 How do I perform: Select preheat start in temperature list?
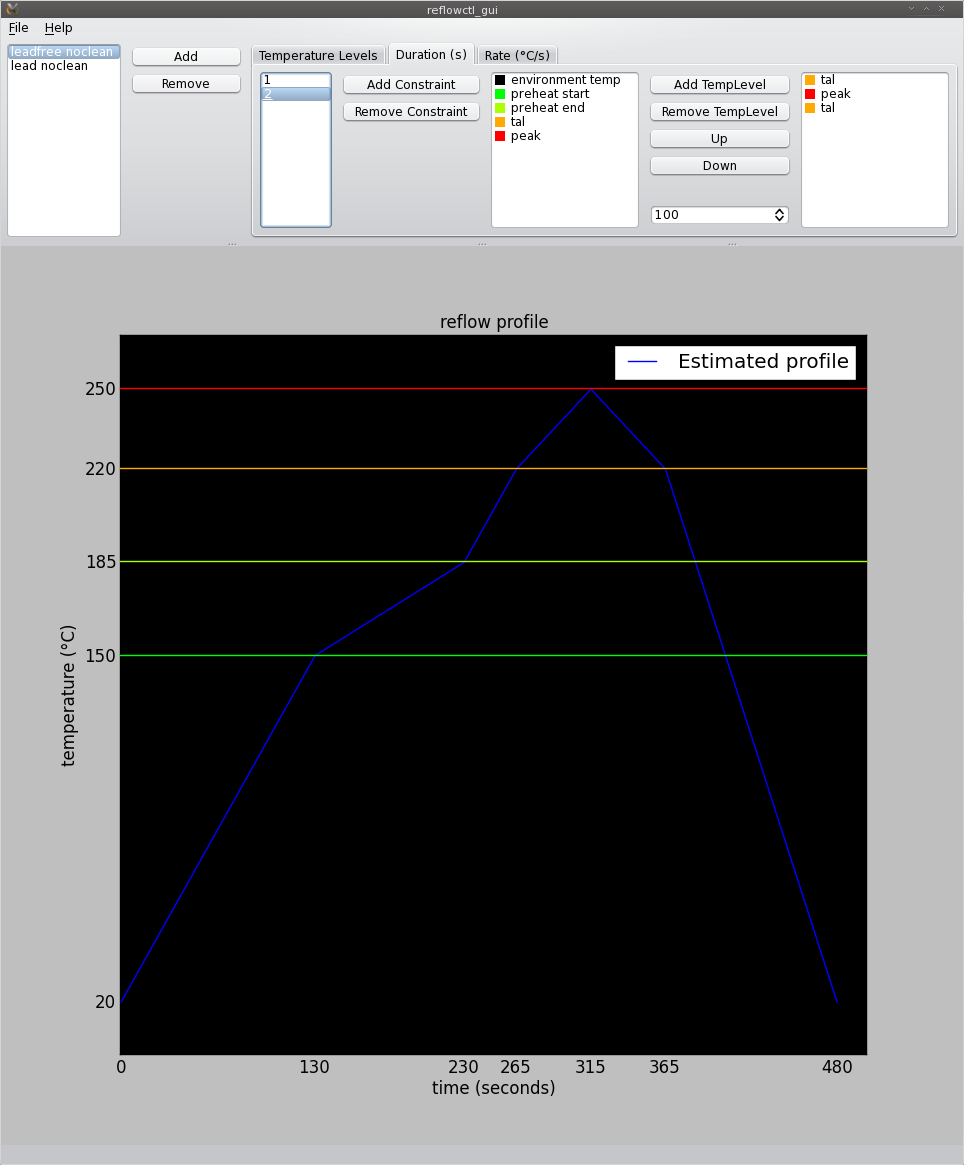pos(549,94)
